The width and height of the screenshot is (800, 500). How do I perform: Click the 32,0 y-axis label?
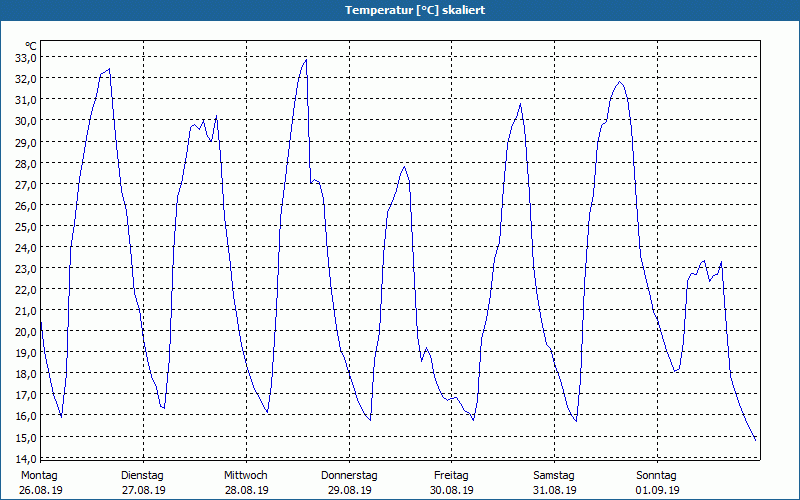click(x=26, y=79)
